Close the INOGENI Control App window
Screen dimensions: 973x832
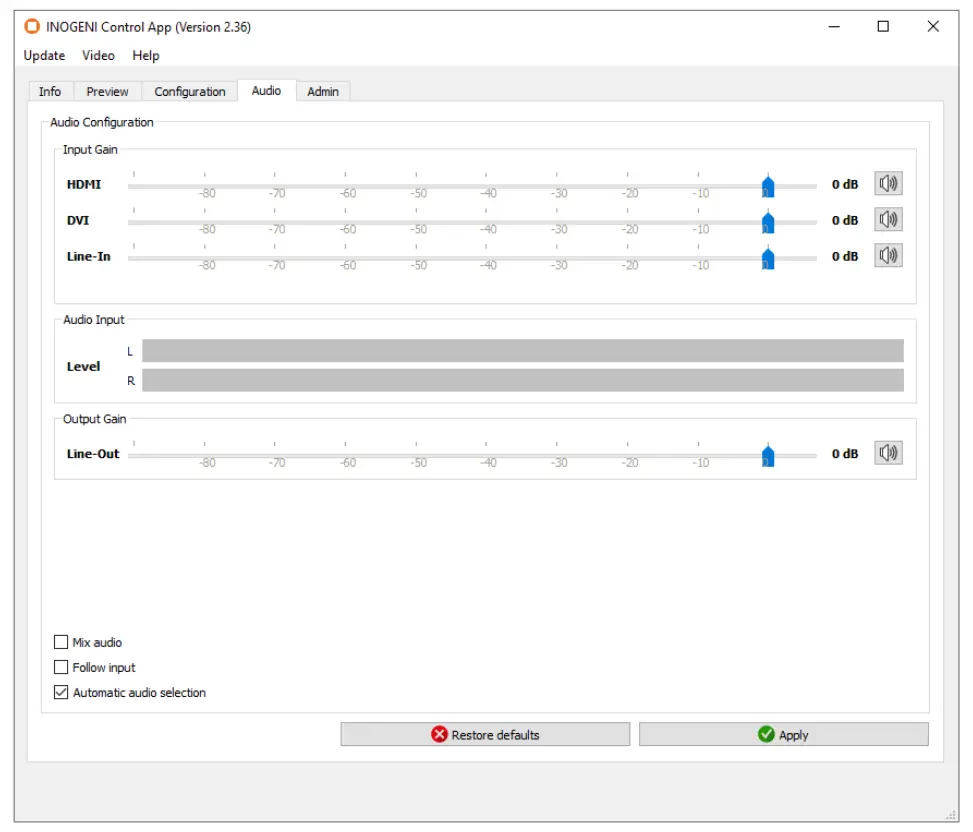click(933, 27)
